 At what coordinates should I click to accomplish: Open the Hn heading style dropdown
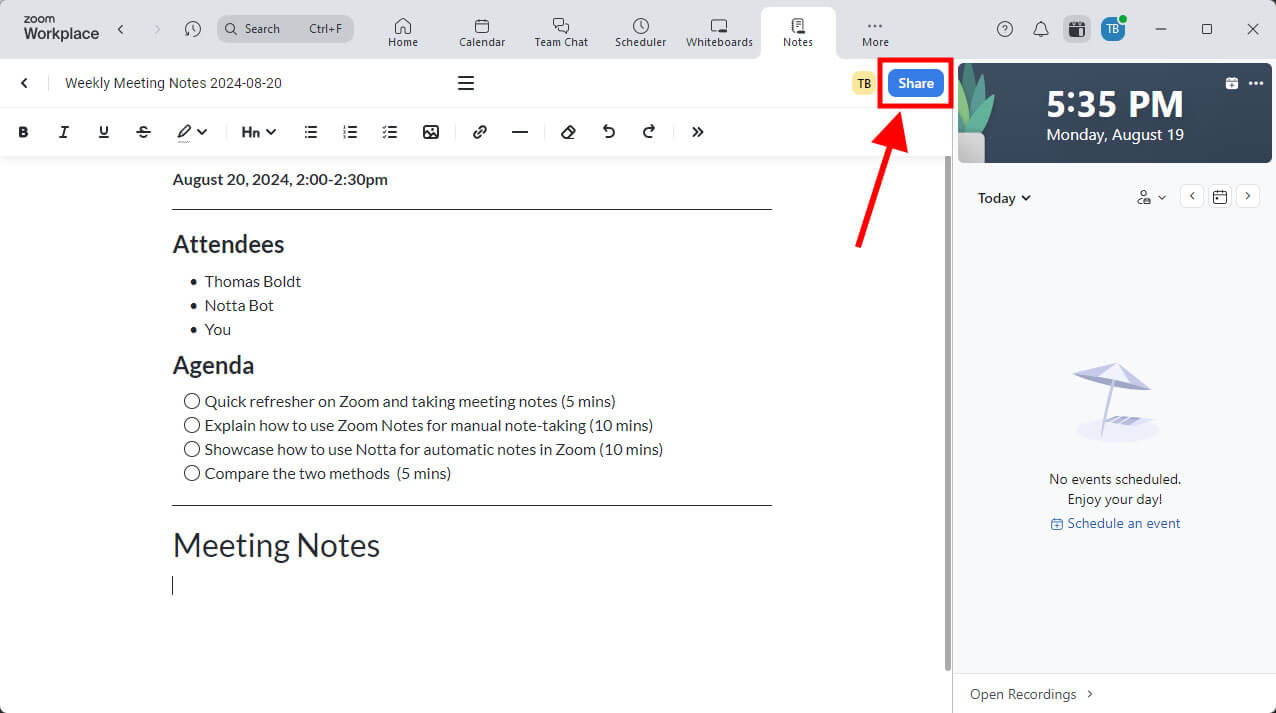click(259, 132)
